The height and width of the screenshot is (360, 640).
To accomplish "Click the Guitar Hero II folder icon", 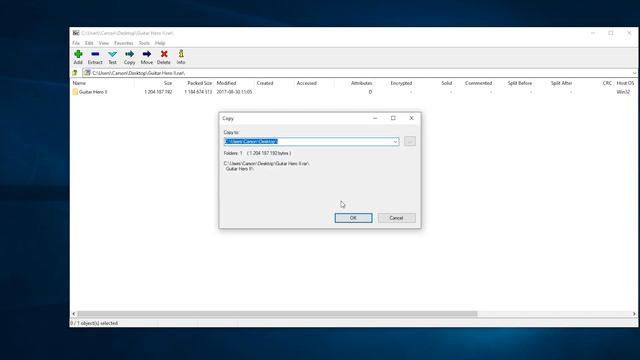I will coord(75,92).
